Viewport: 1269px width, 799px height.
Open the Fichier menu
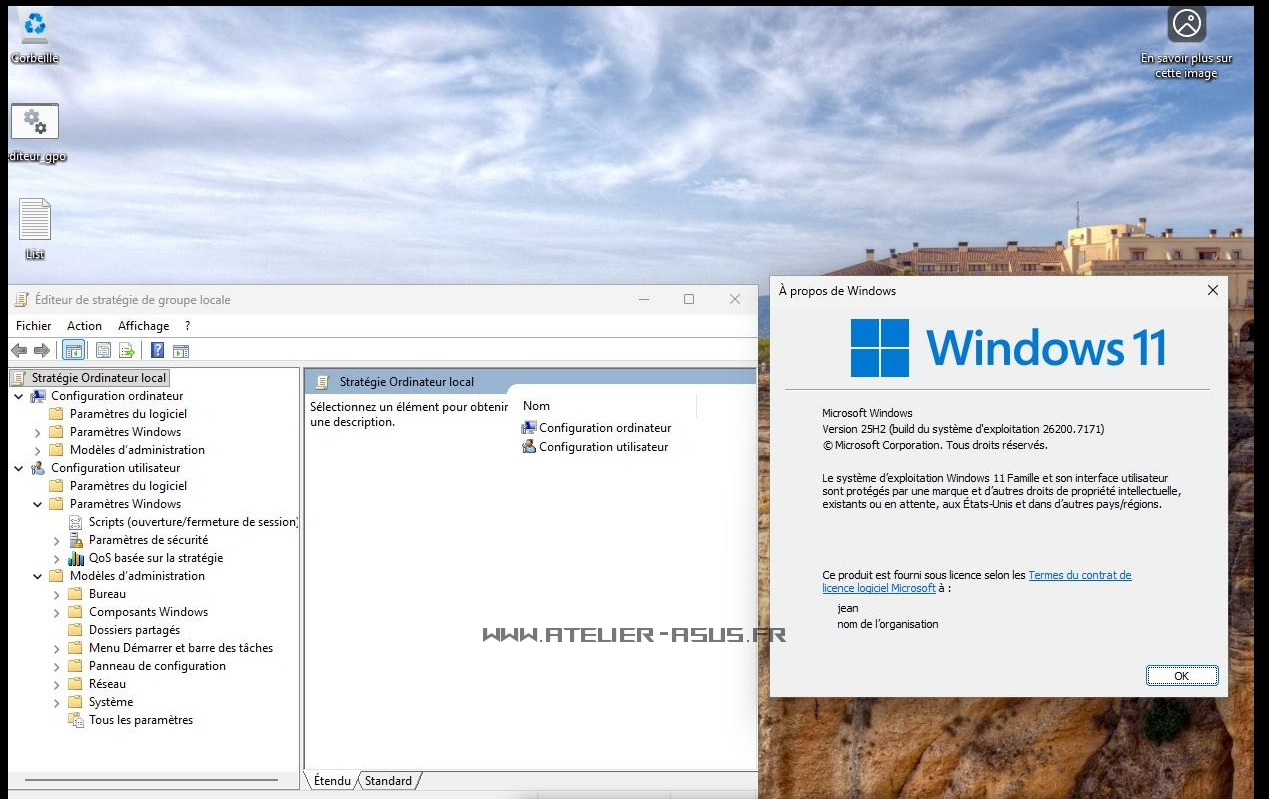33,326
